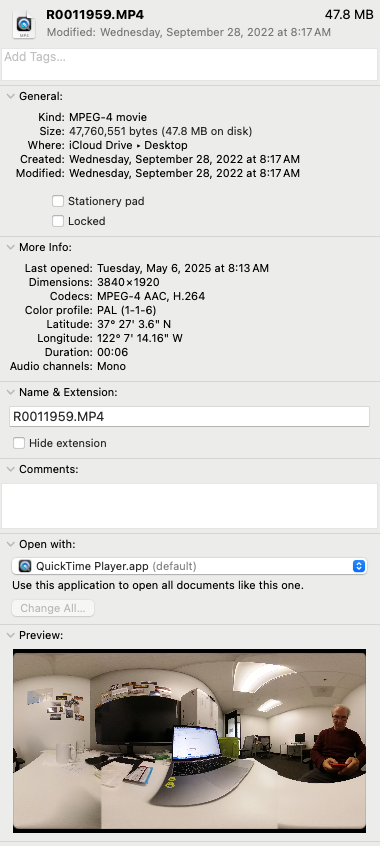Click the 360 video preview thumbnail
This screenshot has width=380, height=846.
click(x=189, y=741)
